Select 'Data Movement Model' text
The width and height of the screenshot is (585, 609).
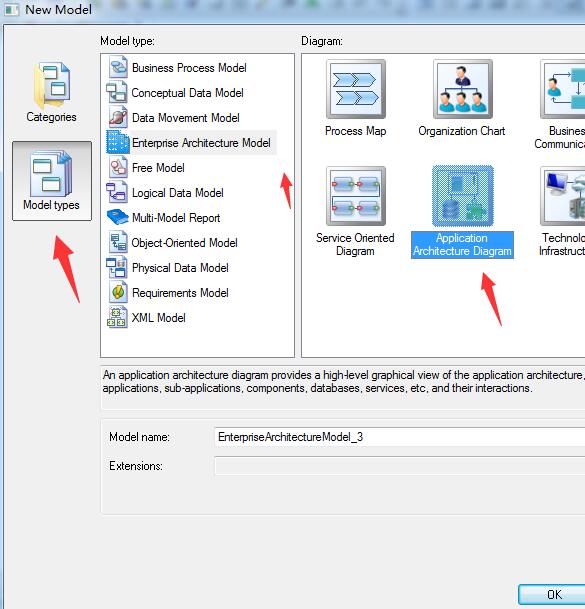point(186,118)
